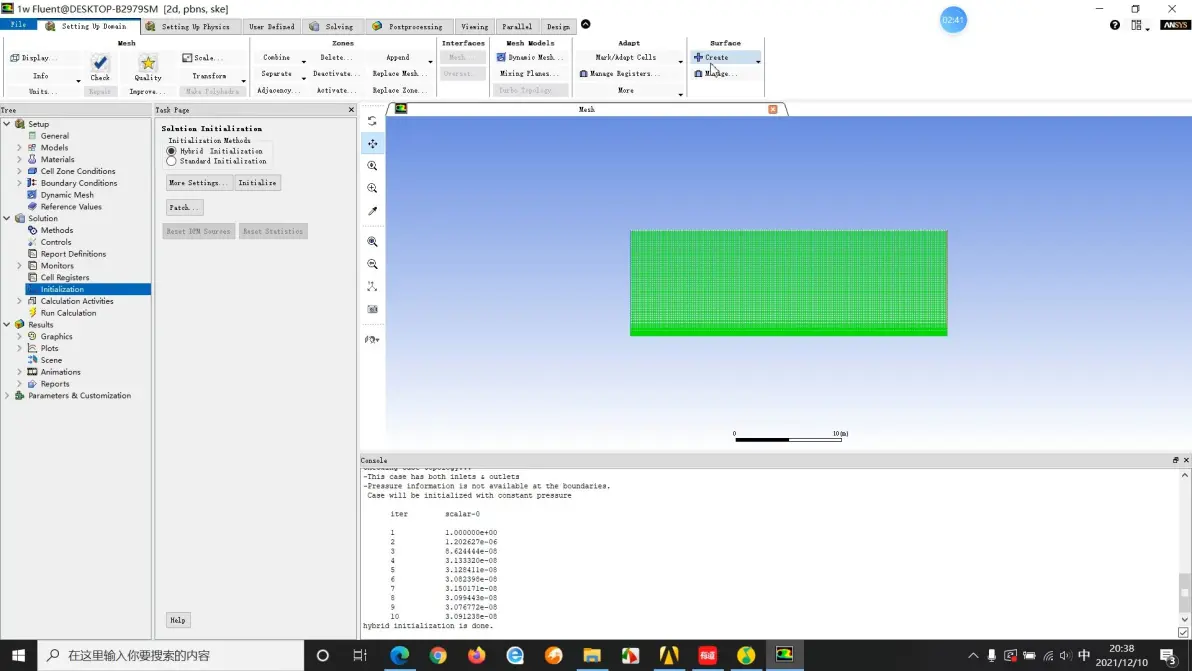This screenshot has width=1192, height=671.
Task: Click the console vertical scrollbar
Action: pyautogui.click(x=1184, y=547)
